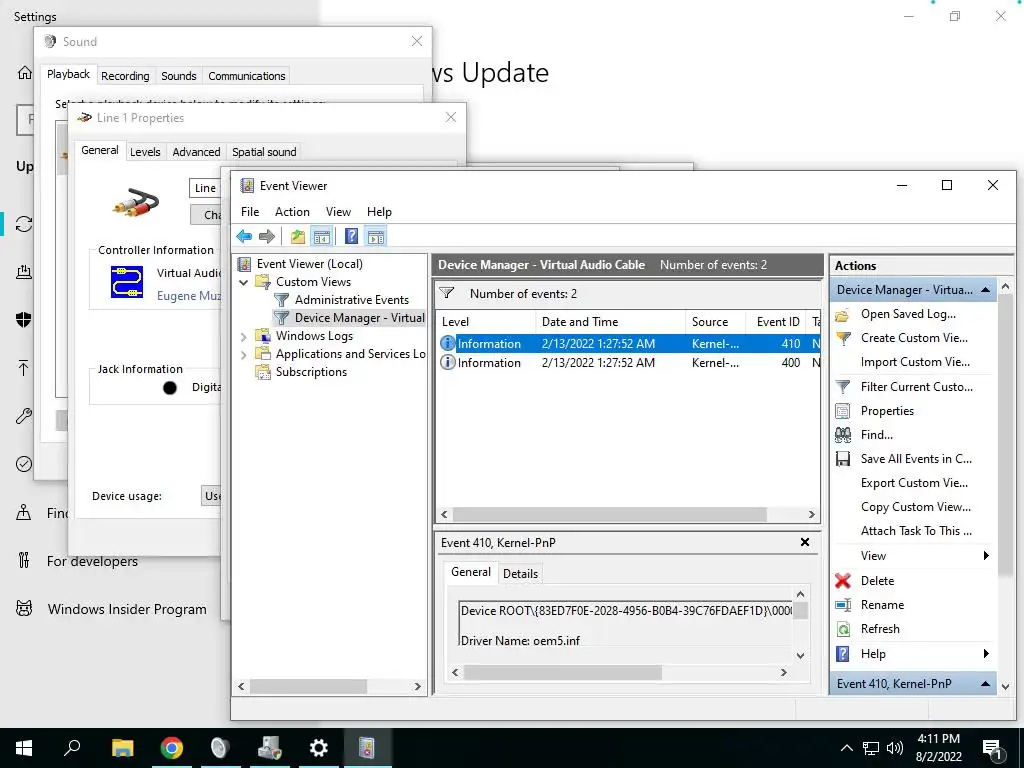The image size is (1024, 768).
Task: Collapse the Device Manager - Virtua... actions section
Action: (985, 289)
